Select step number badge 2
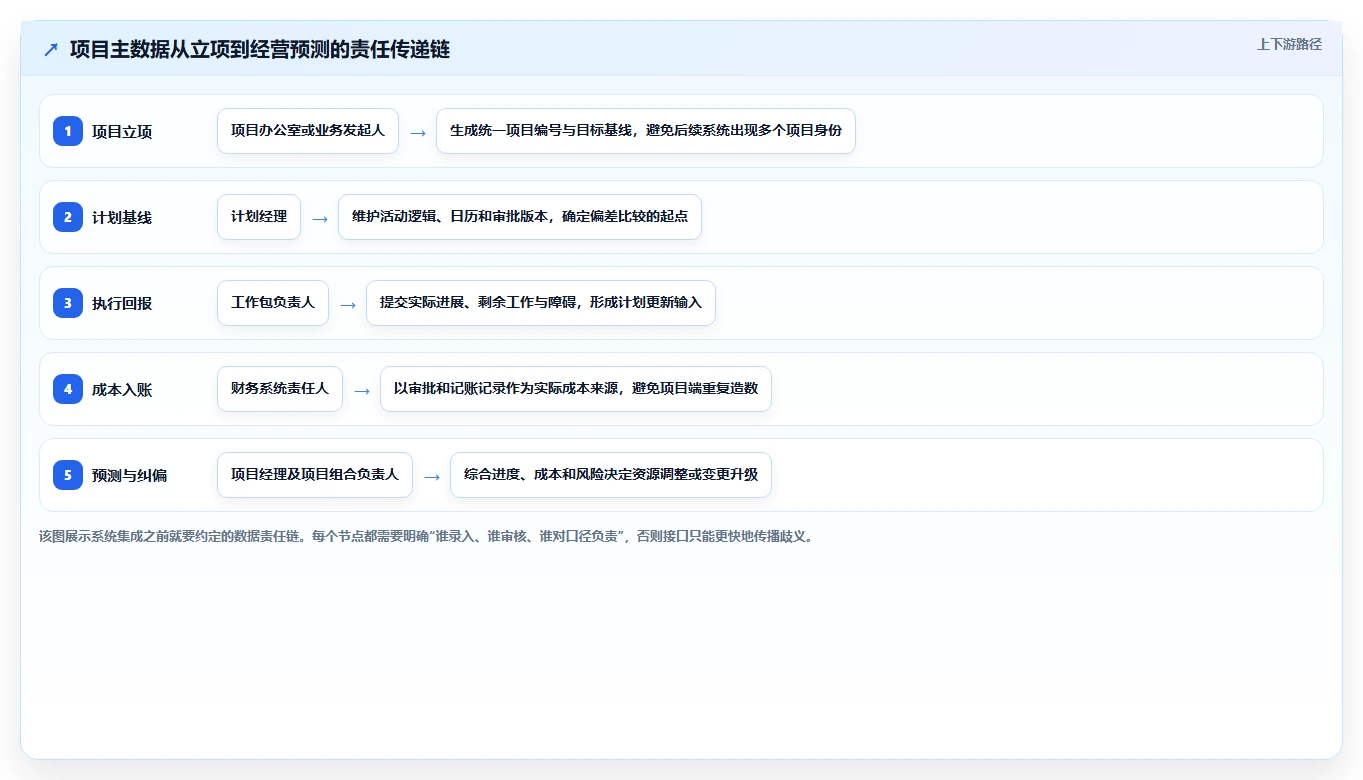Viewport: 1363px width, 780px height. [x=68, y=217]
